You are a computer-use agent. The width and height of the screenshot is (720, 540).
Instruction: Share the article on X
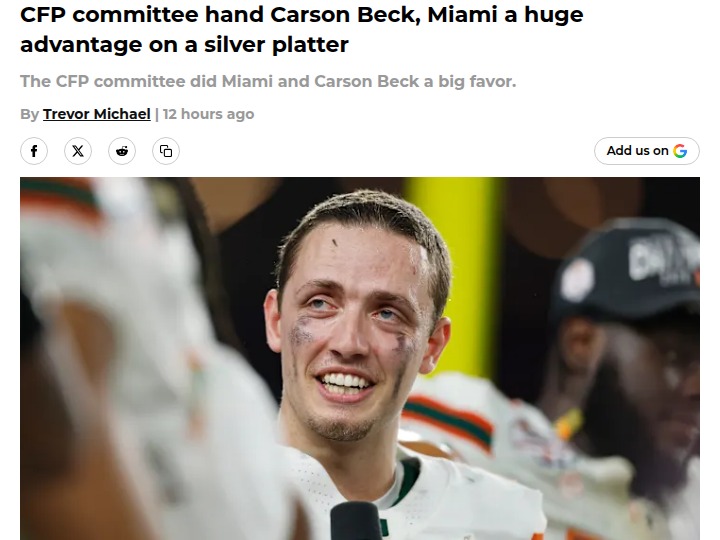[78, 151]
